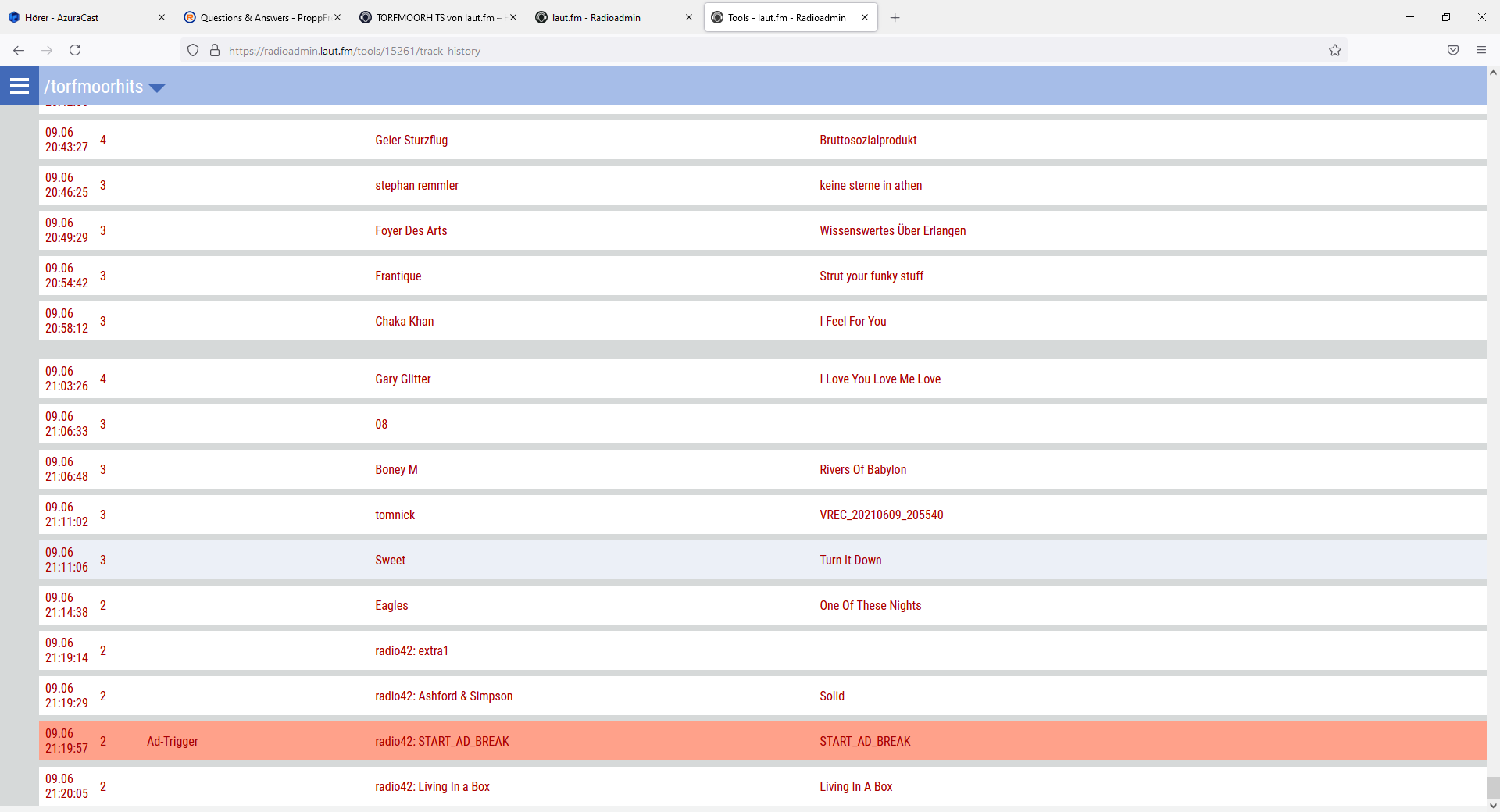The image size is (1500, 812).
Task: Click artist Foyer Des Arts
Action: pos(411,231)
